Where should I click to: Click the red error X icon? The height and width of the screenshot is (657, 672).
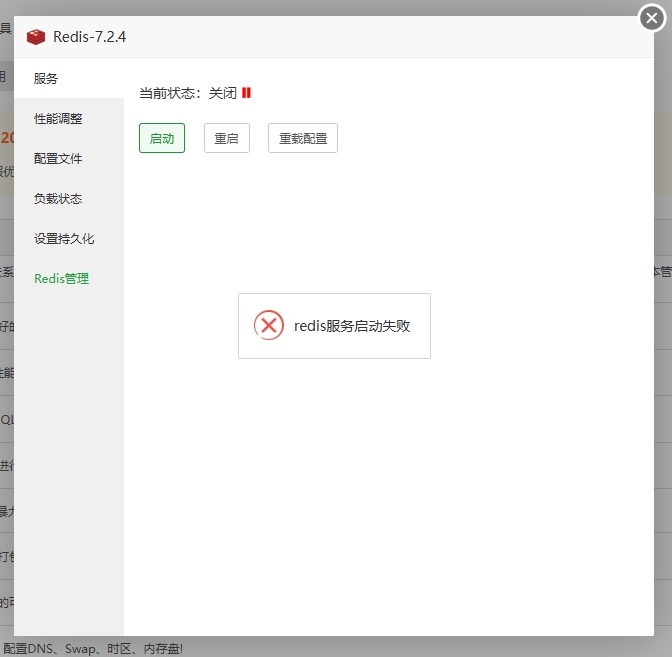pos(269,325)
